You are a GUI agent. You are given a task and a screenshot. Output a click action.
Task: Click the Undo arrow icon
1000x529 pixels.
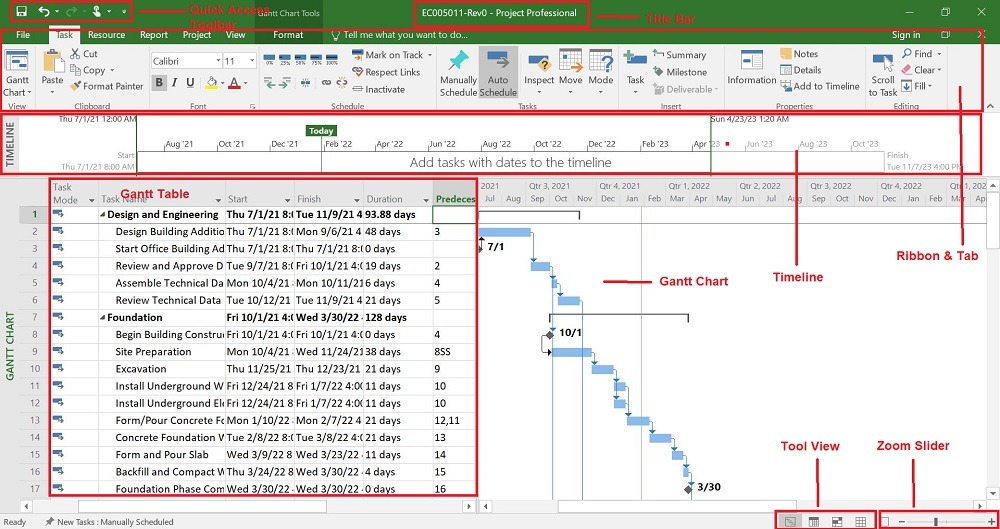(43, 11)
